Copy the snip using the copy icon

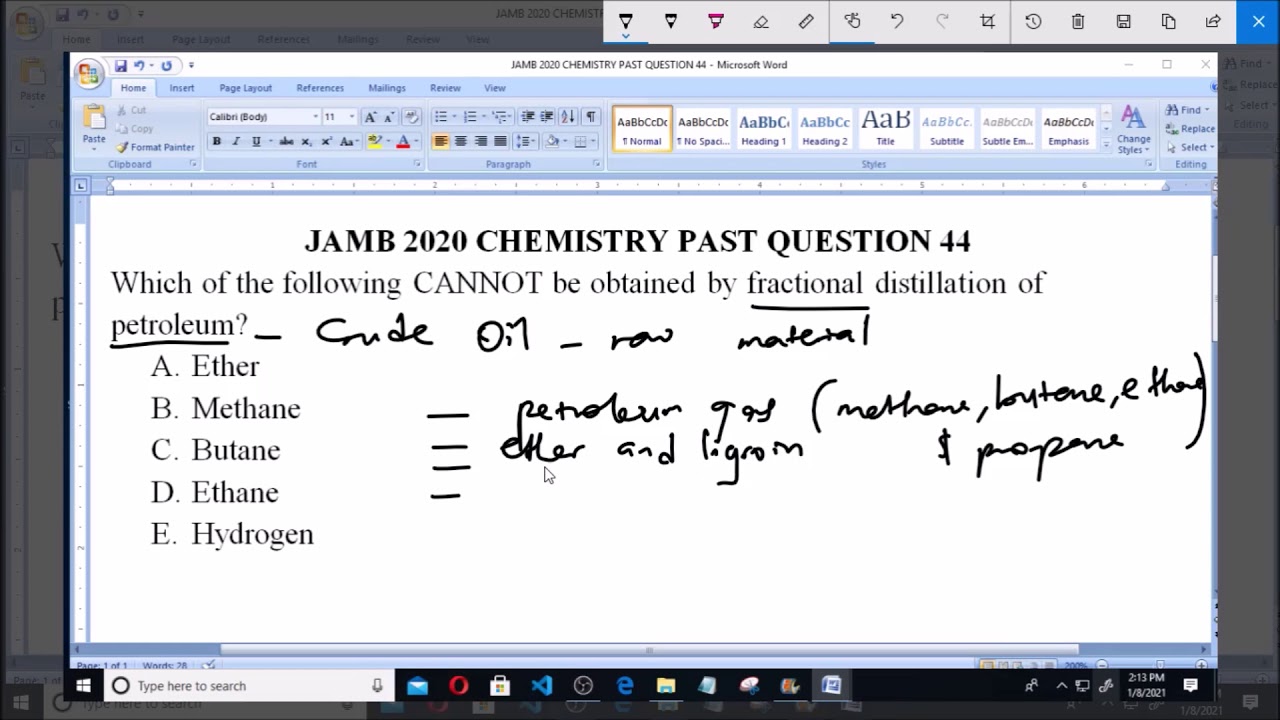point(1168,21)
